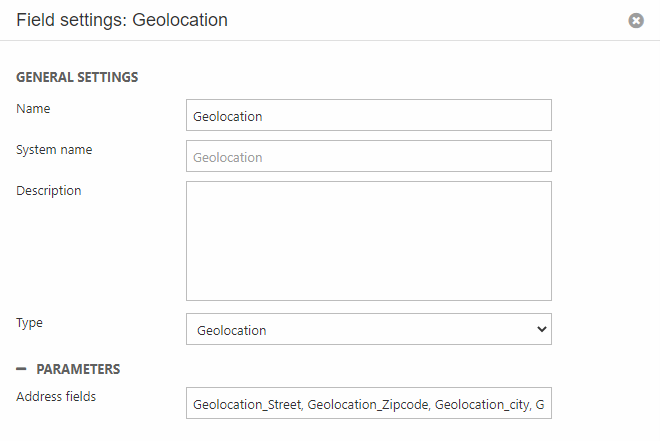Viewport: 660px width, 441px height.
Task: Click the Description label
Action: [x=49, y=190]
